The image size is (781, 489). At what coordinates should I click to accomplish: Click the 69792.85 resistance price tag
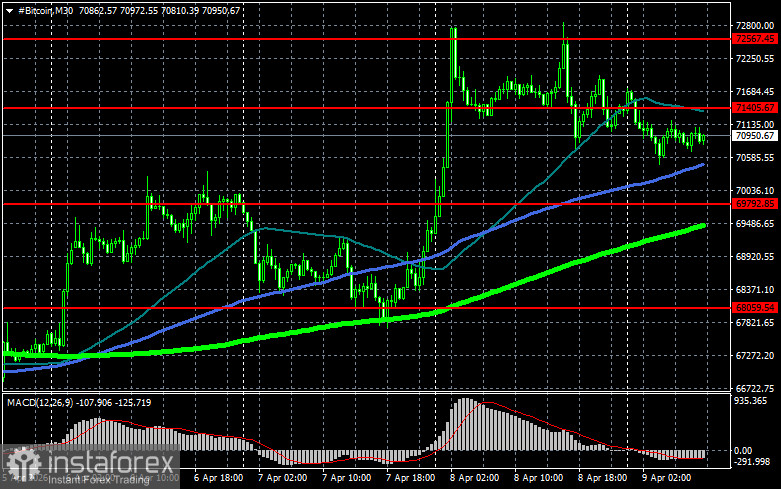point(755,203)
